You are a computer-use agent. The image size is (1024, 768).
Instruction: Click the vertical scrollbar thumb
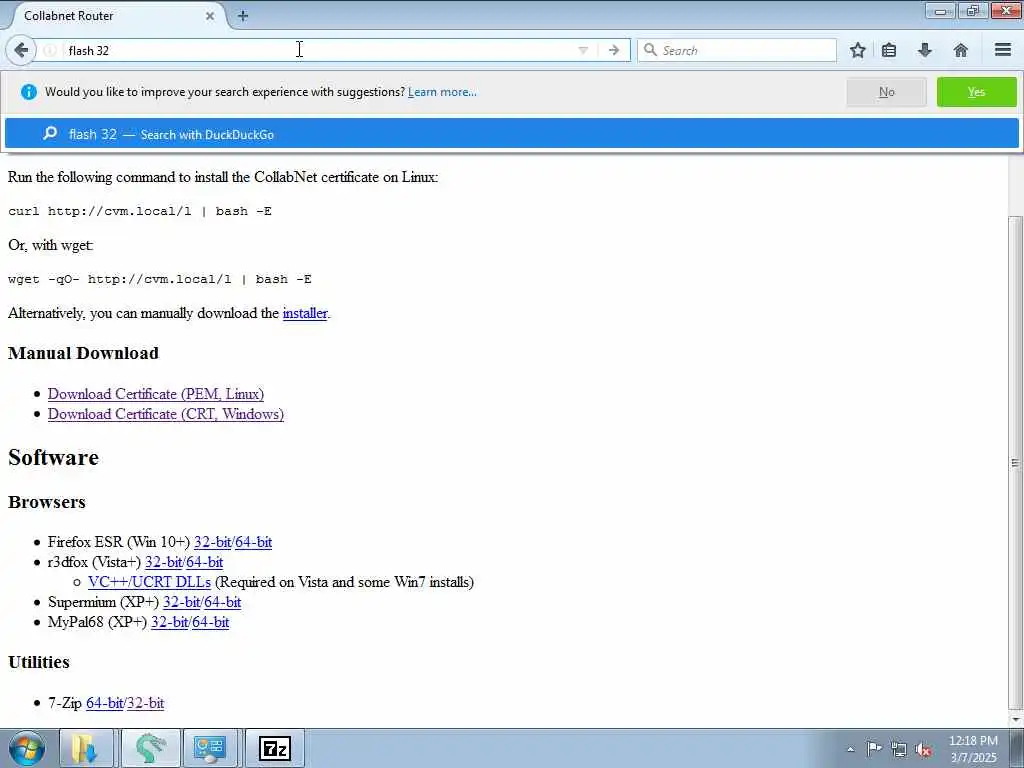(x=1015, y=462)
